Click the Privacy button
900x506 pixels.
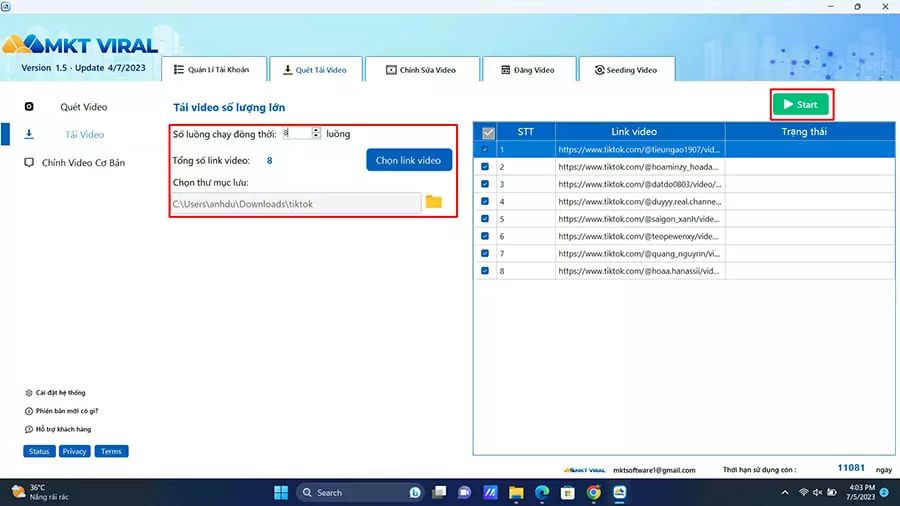point(75,451)
